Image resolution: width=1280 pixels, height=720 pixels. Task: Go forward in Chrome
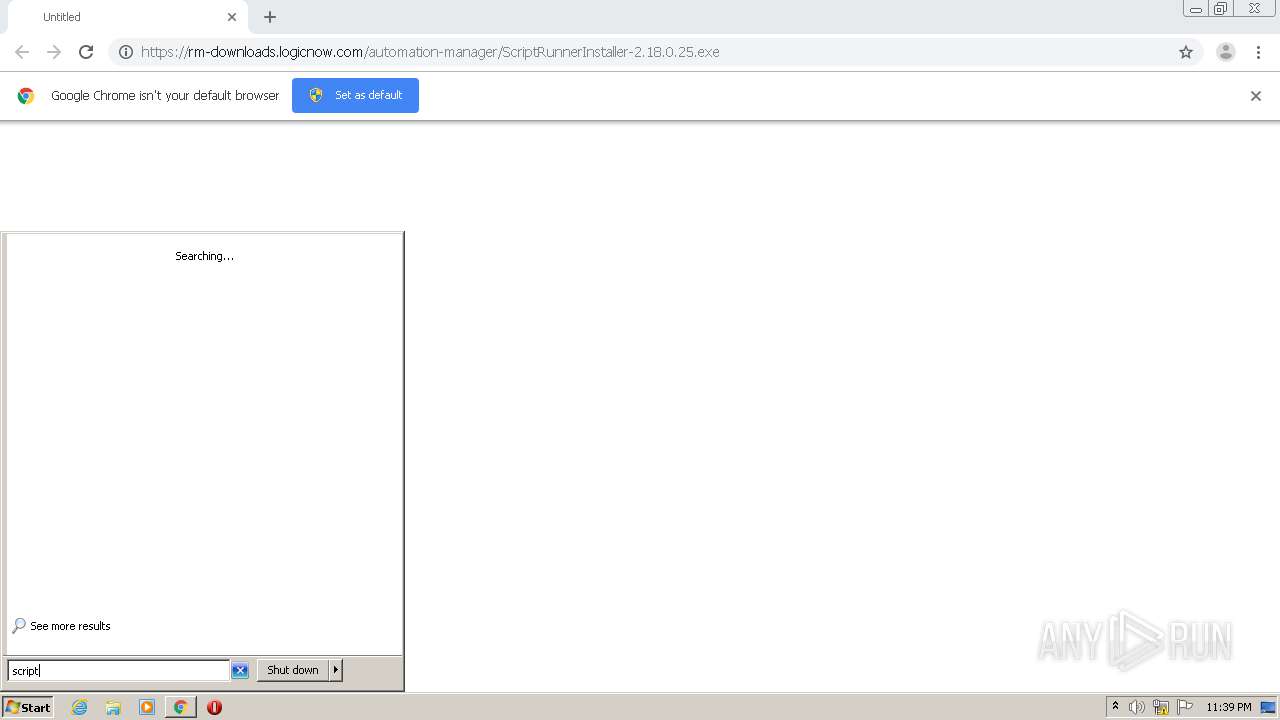pos(54,52)
